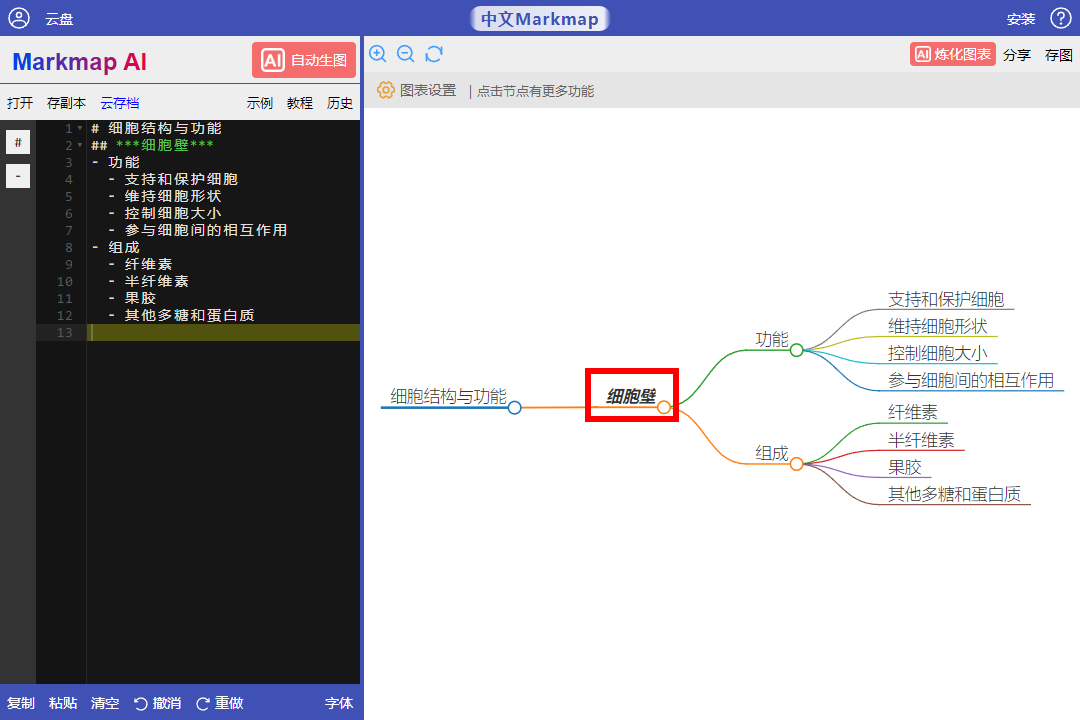Image resolution: width=1080 pixels, height=720 pixels.
Task: Open the 打开 menu item
Action: 20,103
